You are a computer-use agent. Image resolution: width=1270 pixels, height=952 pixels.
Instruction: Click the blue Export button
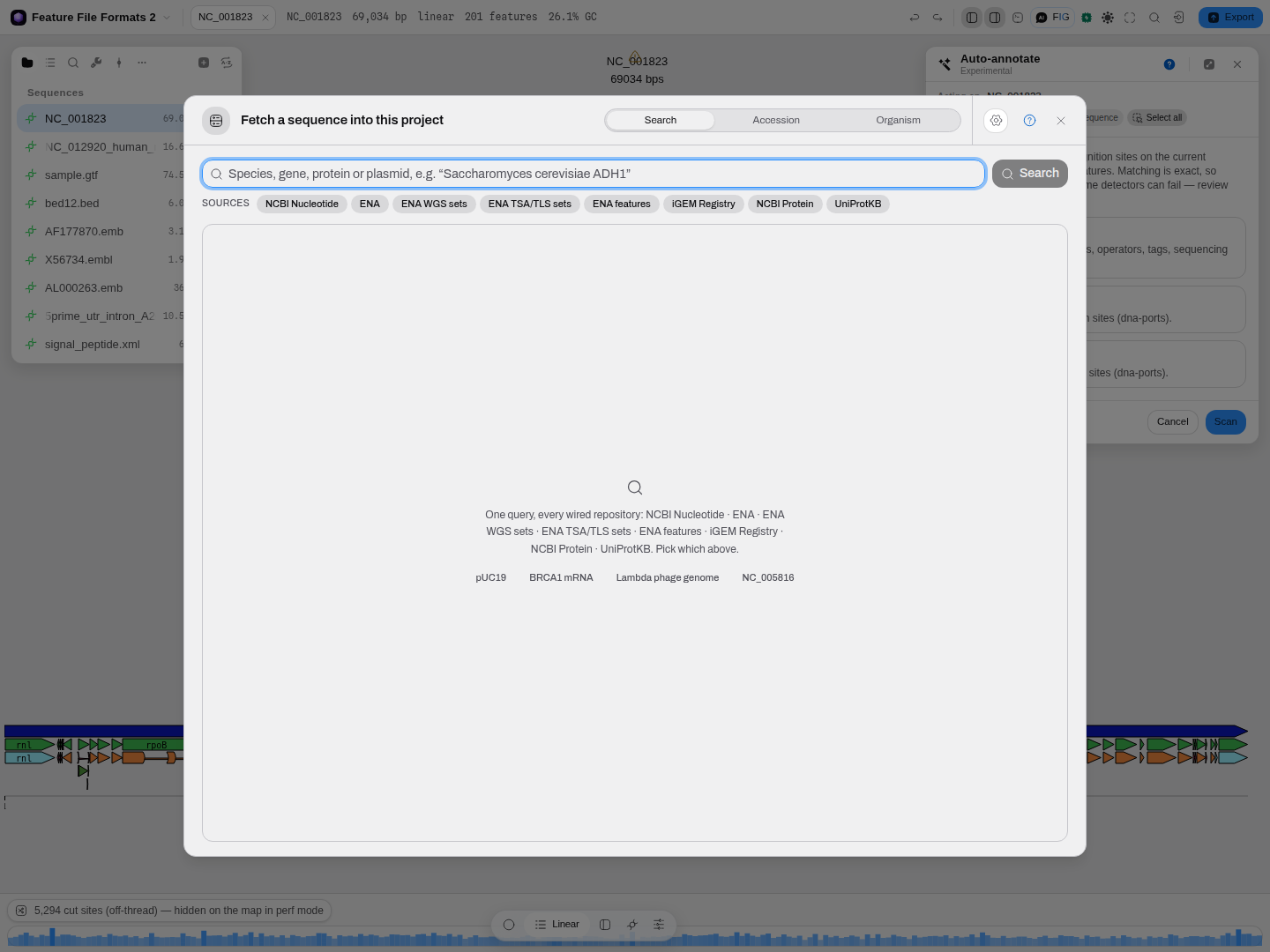pyautogui.click(x=1230, y=18)
